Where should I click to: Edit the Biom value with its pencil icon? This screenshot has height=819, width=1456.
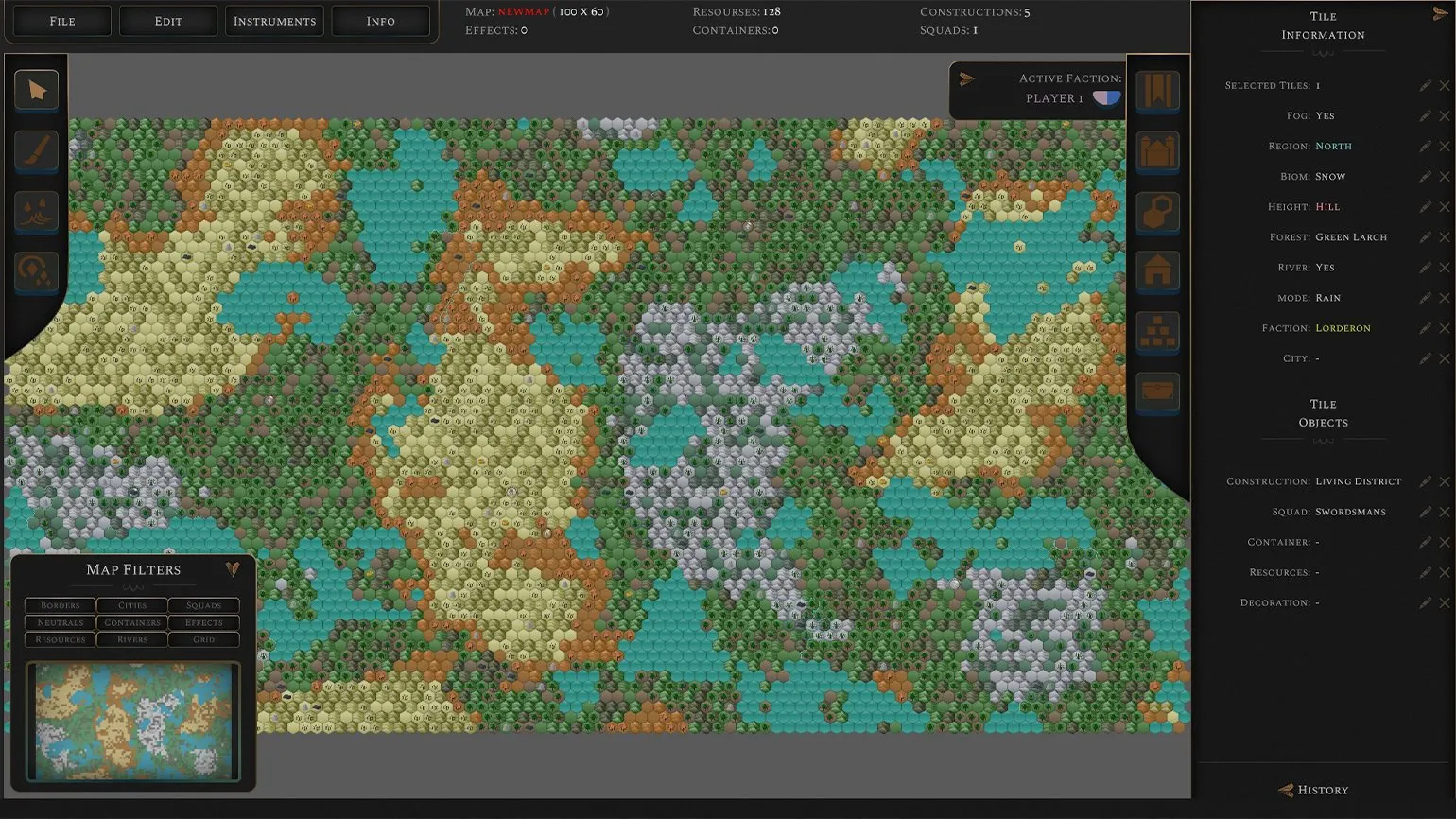(1425, 177)
